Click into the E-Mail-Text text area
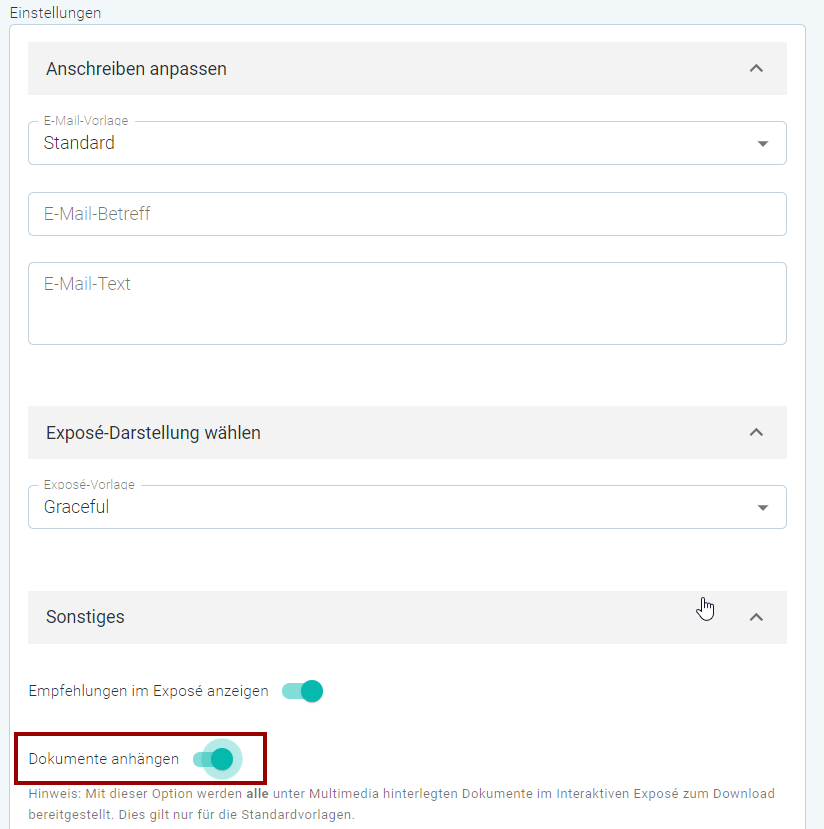Viewport: 824px width, 829px height. pos(407,303)
